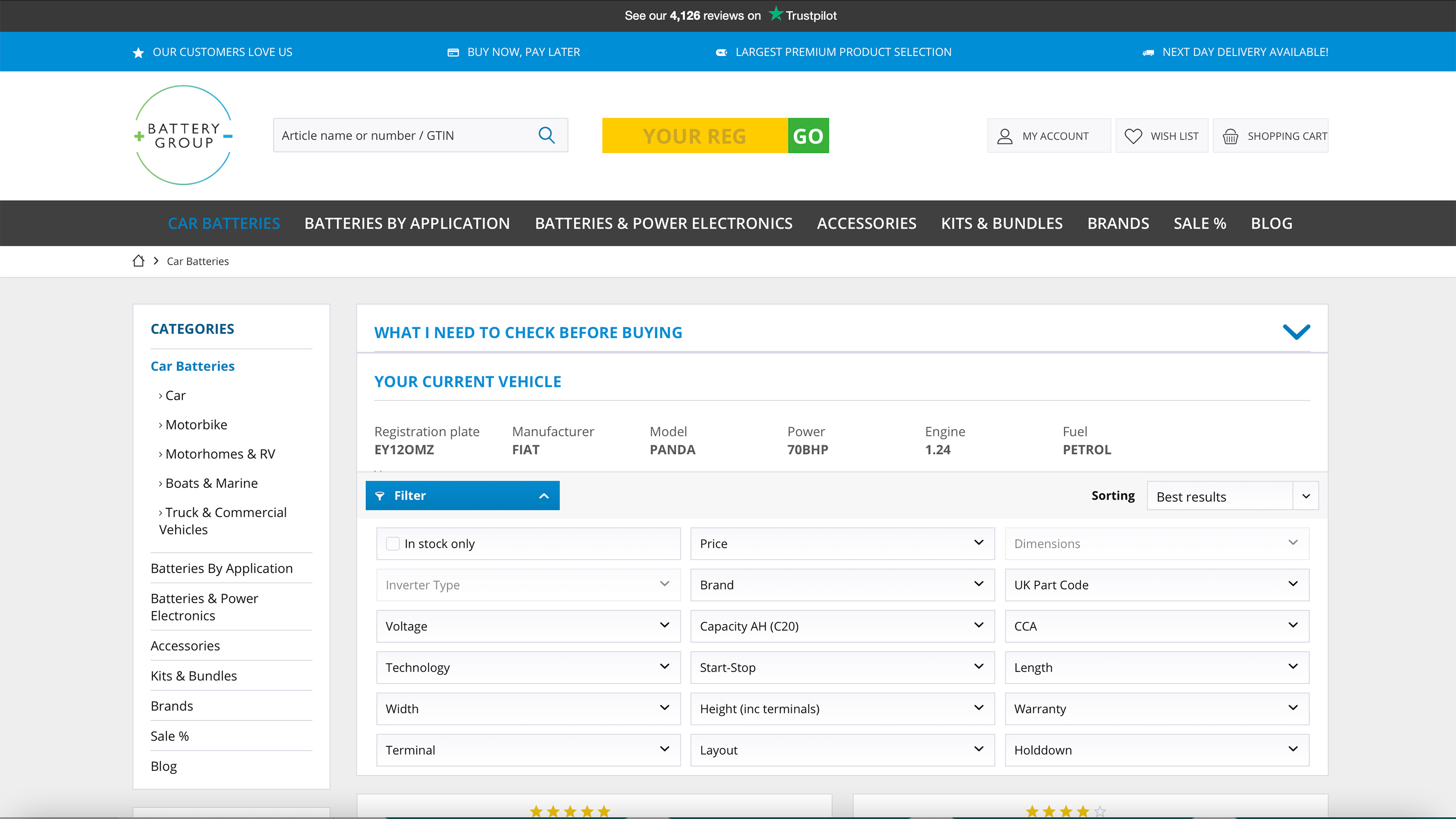Viewport: 1456px width, 819px height.
Task: Click the Shopping Cart basket icon
Action: click(x=1230, y=136)
